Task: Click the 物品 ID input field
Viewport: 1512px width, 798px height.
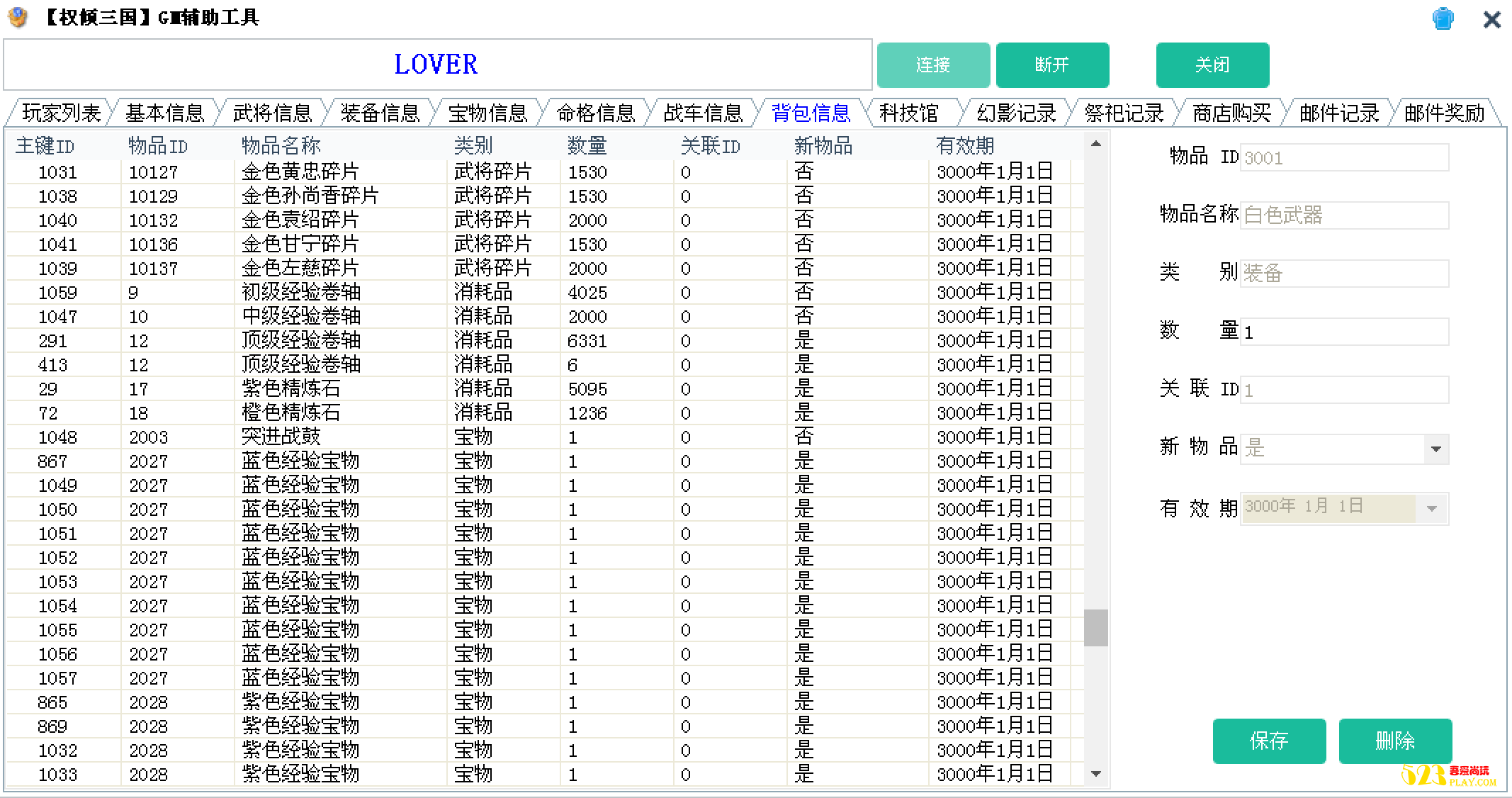Action: coord(1345,157)
